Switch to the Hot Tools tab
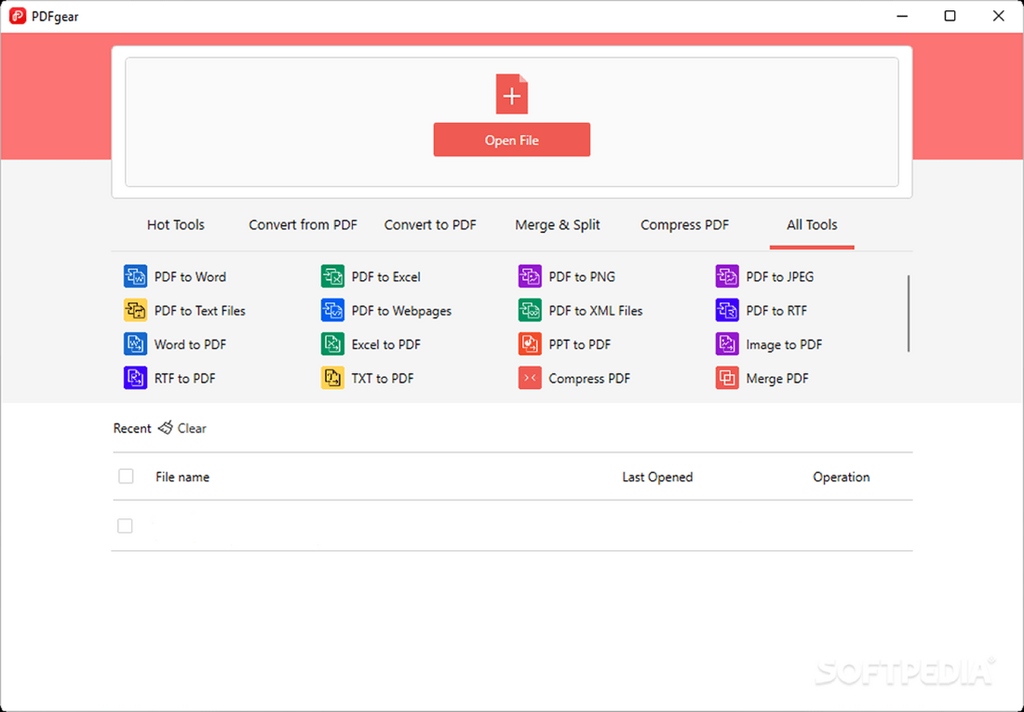 176,225
